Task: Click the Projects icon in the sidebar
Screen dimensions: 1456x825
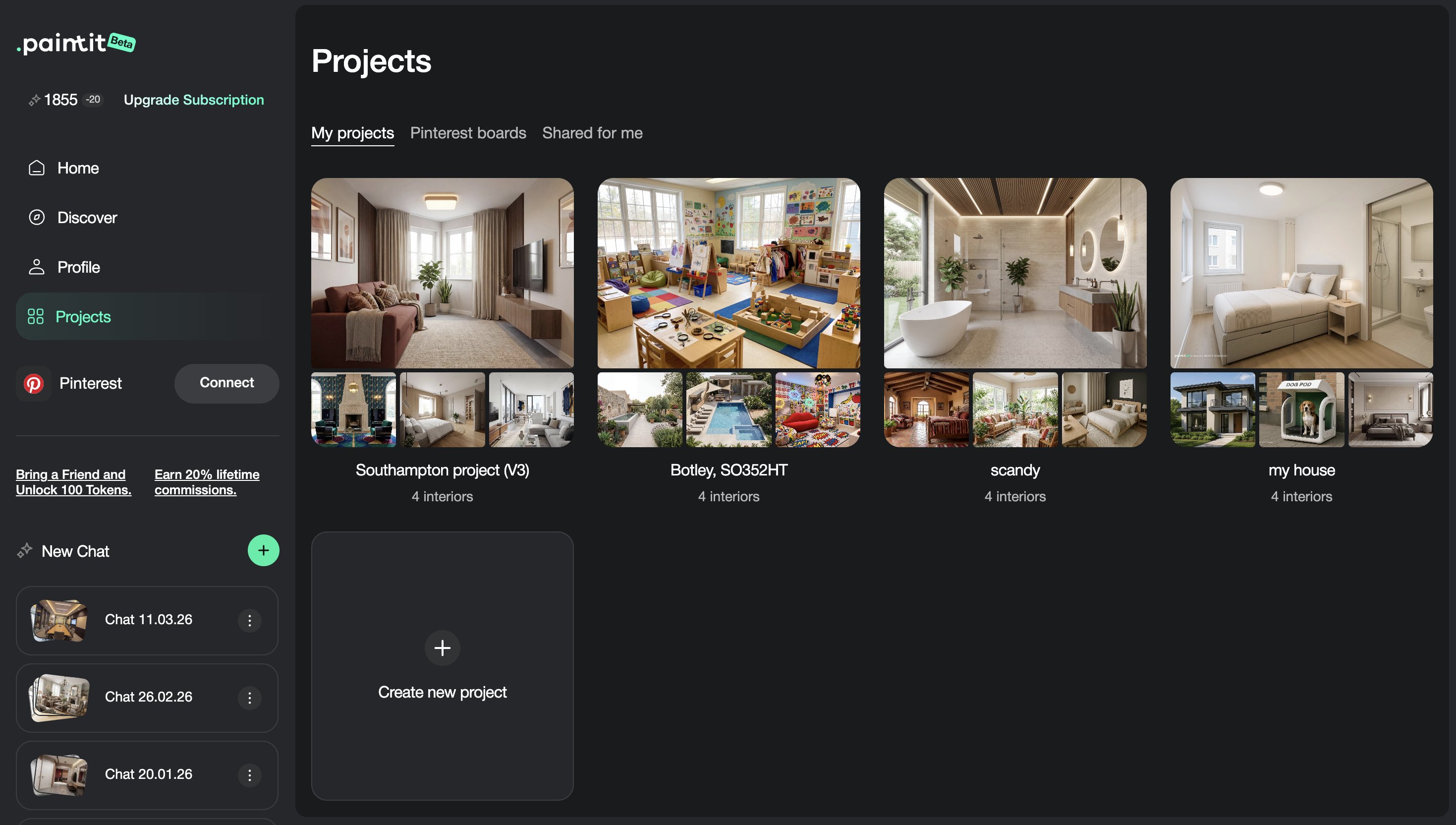Action: pyautogui.click(x=36, y=317)
